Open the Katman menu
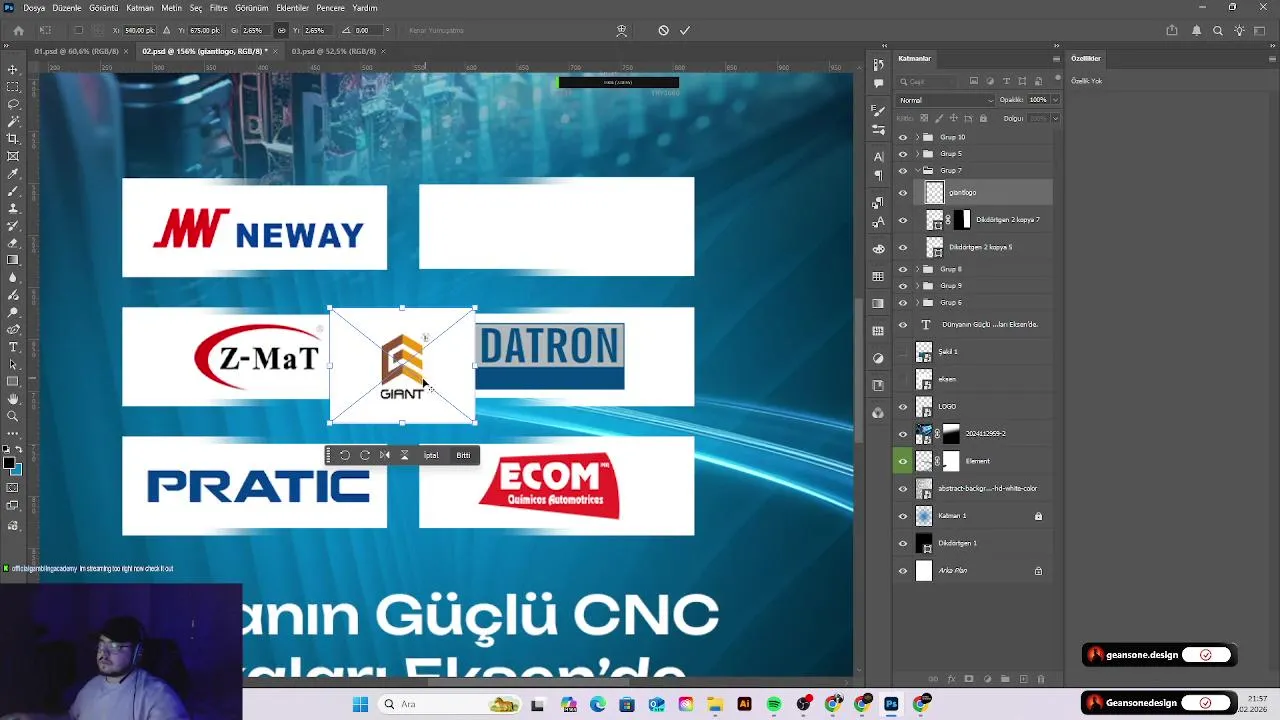This screenshot has width=1280, height=720. 140,8
